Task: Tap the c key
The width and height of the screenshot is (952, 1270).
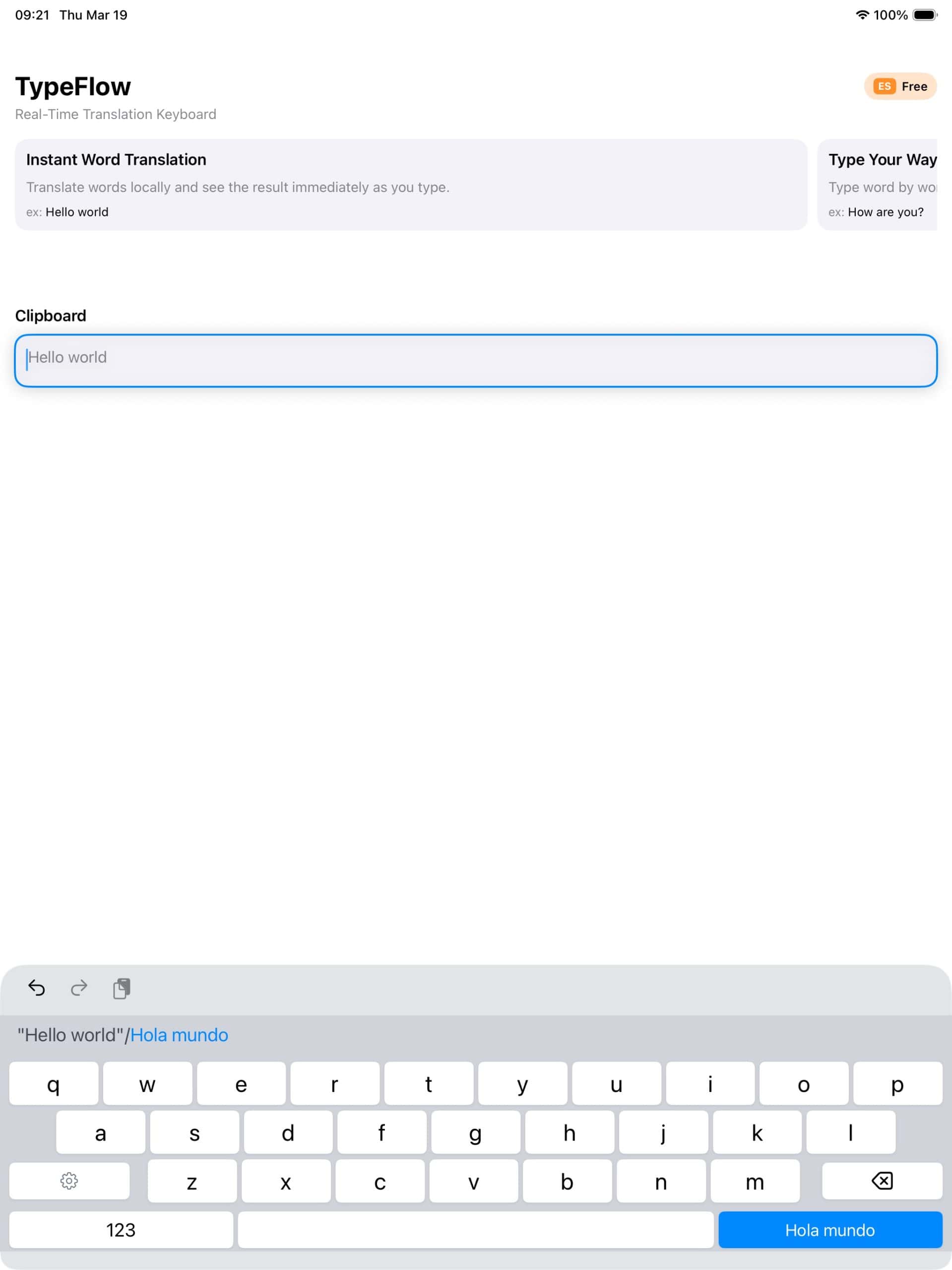Action: point(380,1181)
